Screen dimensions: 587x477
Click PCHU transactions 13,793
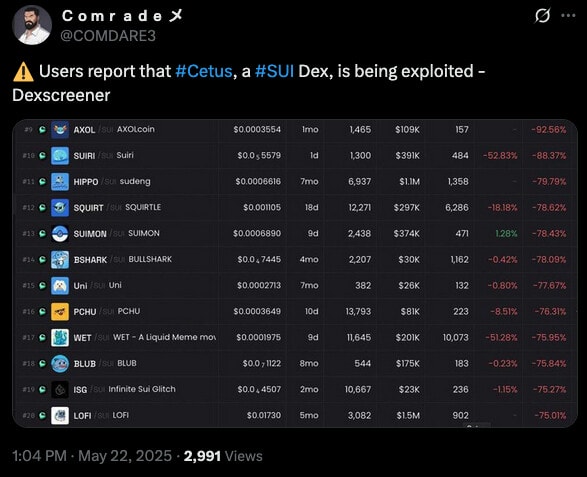coord(358,312)
